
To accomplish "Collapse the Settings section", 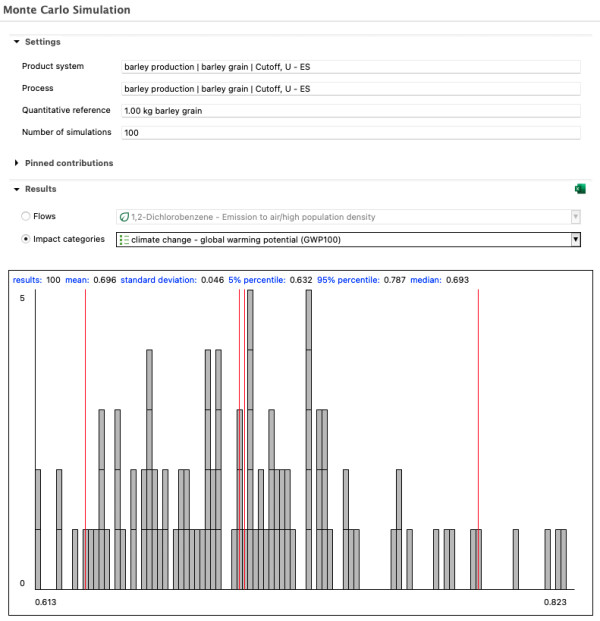I will click(17, 42).
